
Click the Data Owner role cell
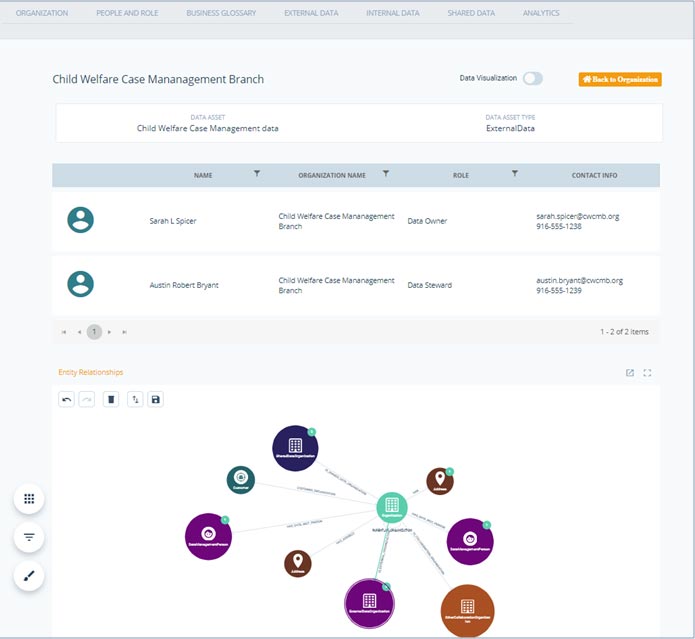click(427, 221)
